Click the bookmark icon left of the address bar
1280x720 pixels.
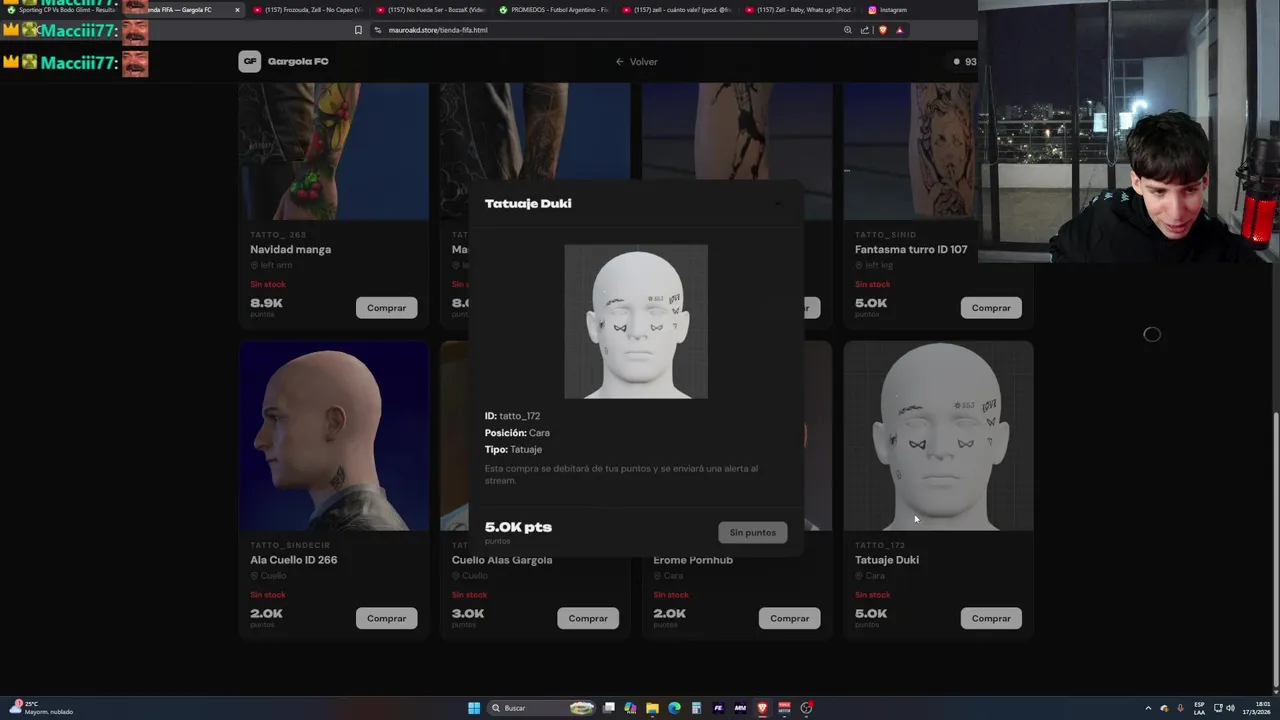[x=358, y=30]
